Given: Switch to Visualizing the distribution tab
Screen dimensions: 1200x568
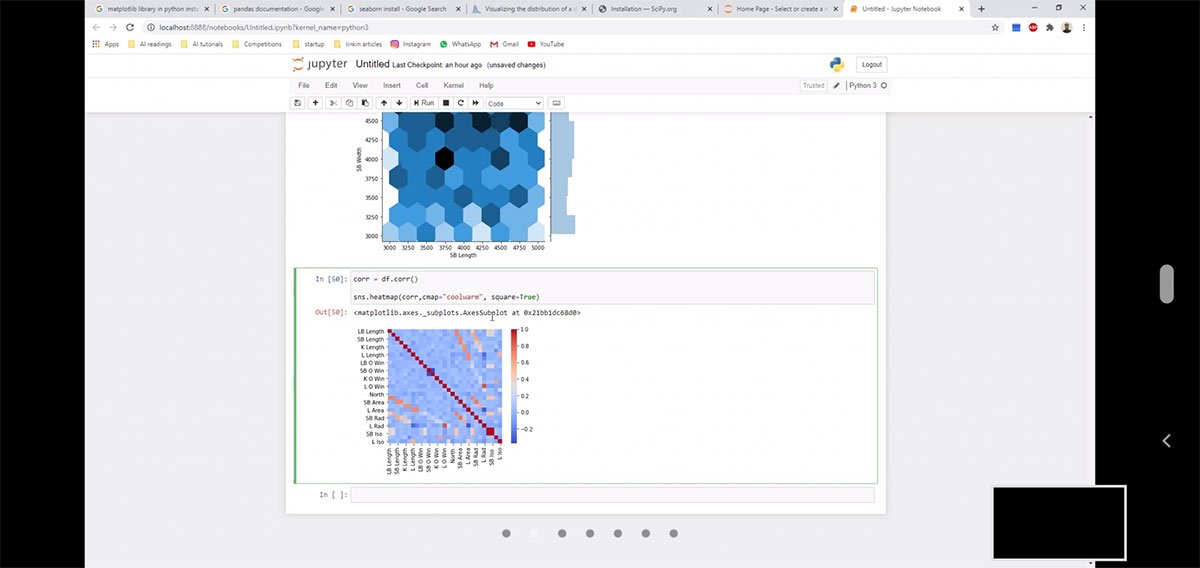Looking at the screenshot, I should (x=528, y=8).
